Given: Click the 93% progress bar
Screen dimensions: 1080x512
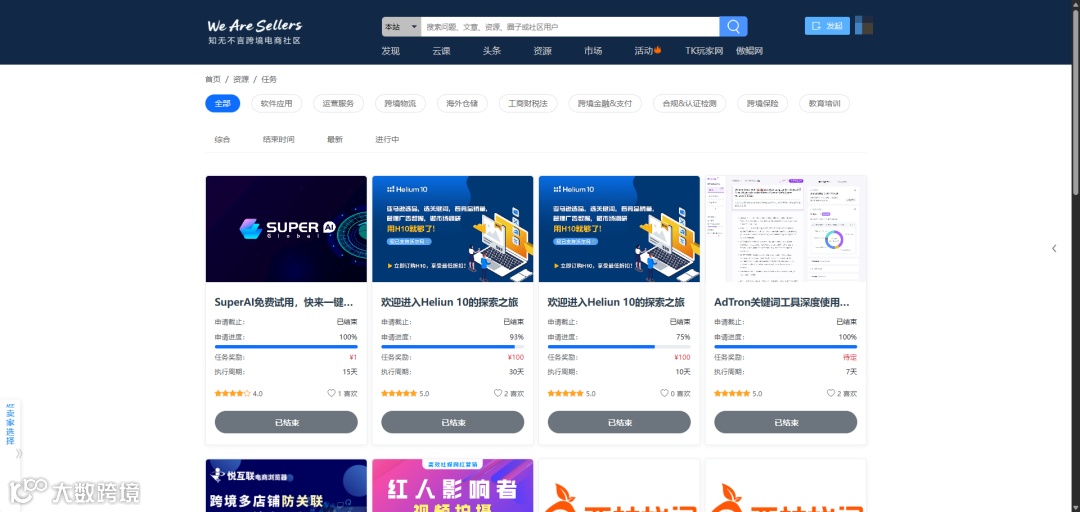Looking at the screenshot, I should [x=453, y=347].
